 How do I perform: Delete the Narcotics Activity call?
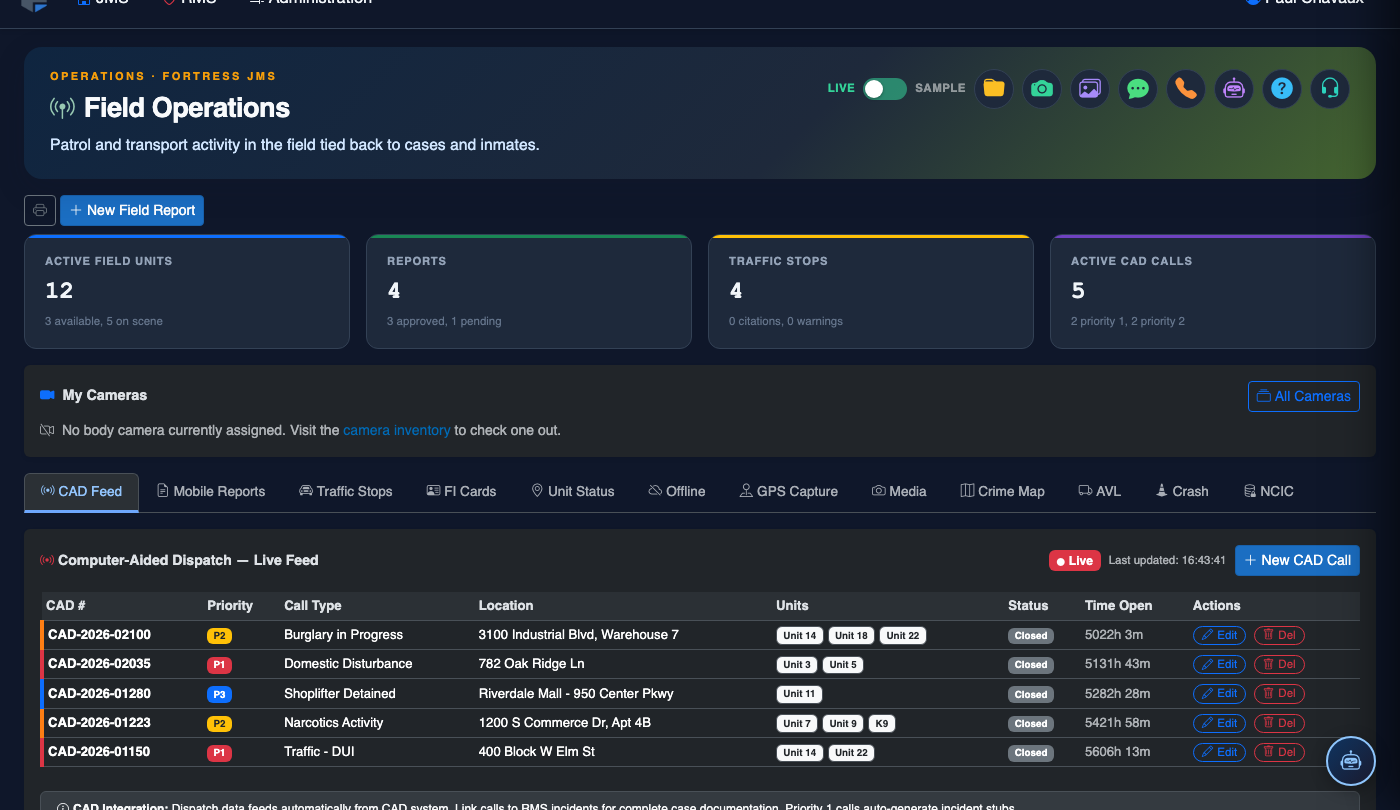[x=1279, y=723]
